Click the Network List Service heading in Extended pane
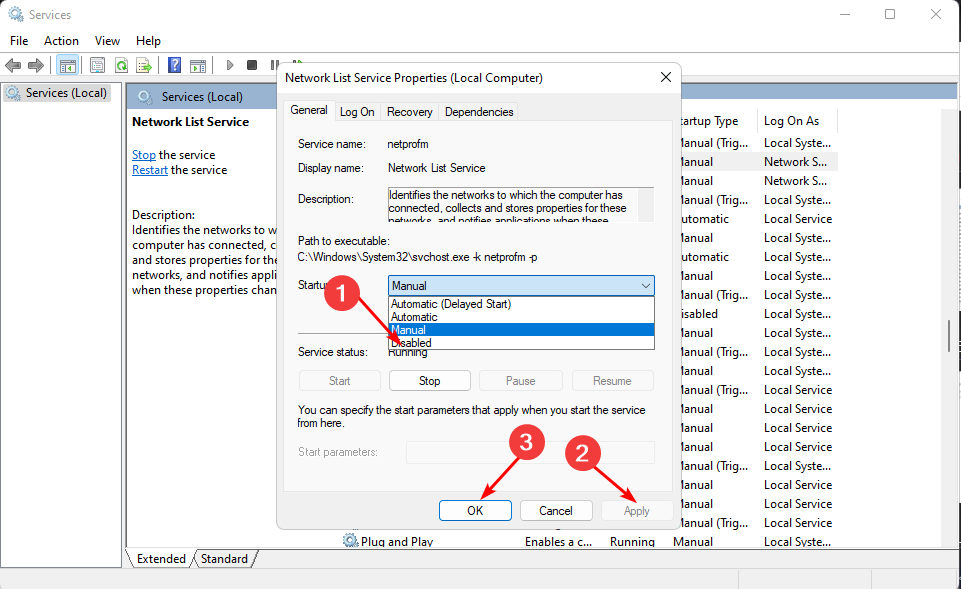Screen dimensions: 961x589 coord(191,121)
